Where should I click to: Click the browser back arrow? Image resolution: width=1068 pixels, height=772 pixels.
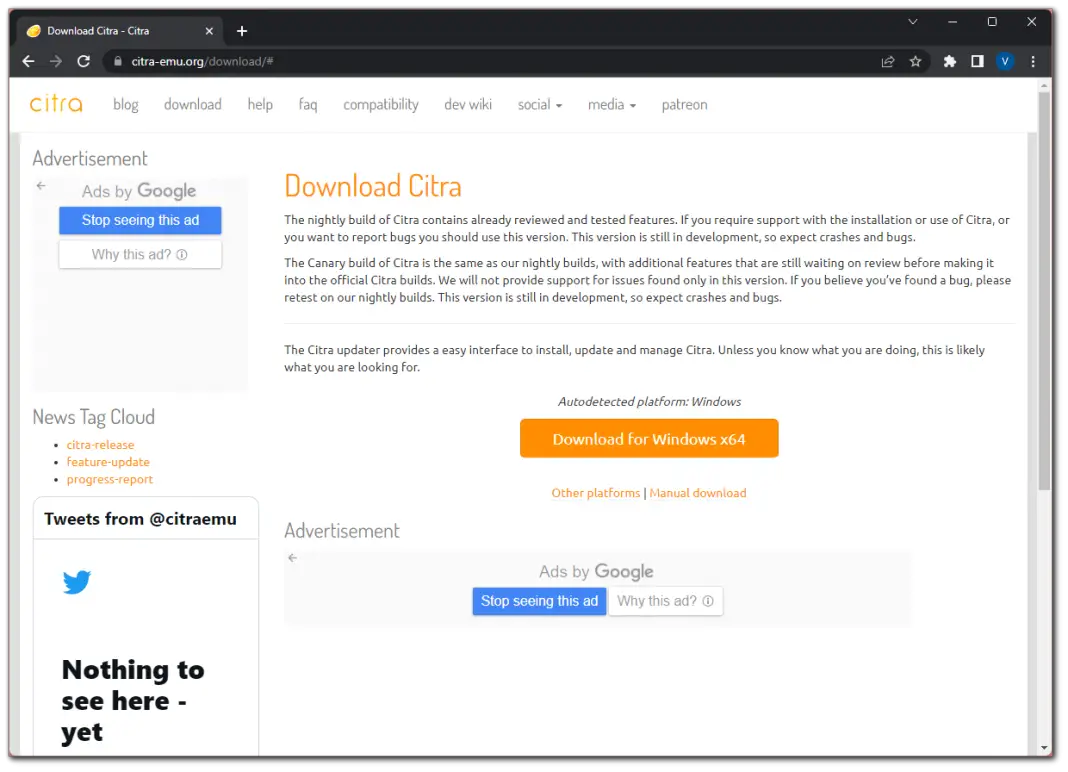[x=28, y=62]
